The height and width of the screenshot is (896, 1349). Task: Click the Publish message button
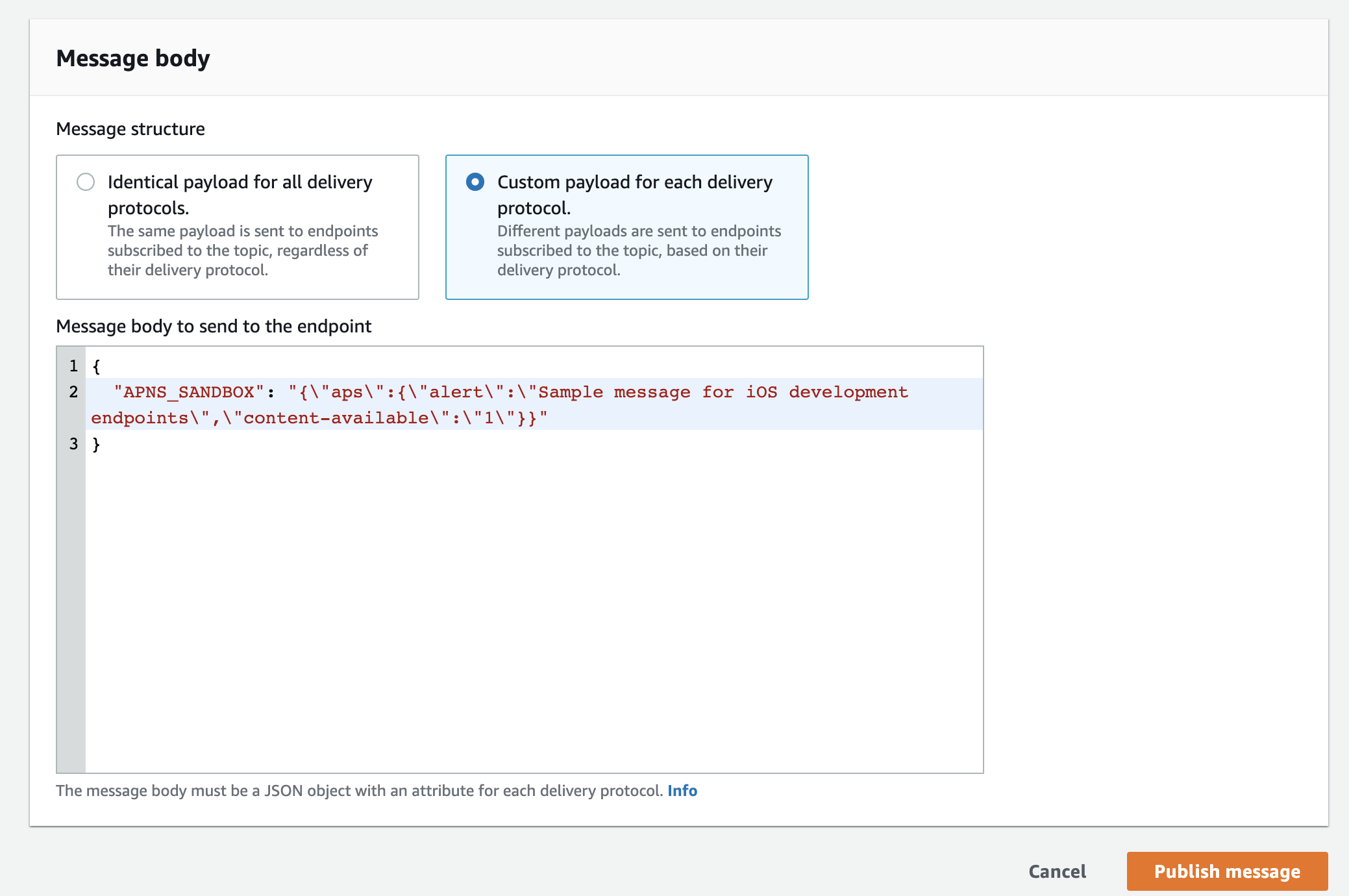[1226, 871]
